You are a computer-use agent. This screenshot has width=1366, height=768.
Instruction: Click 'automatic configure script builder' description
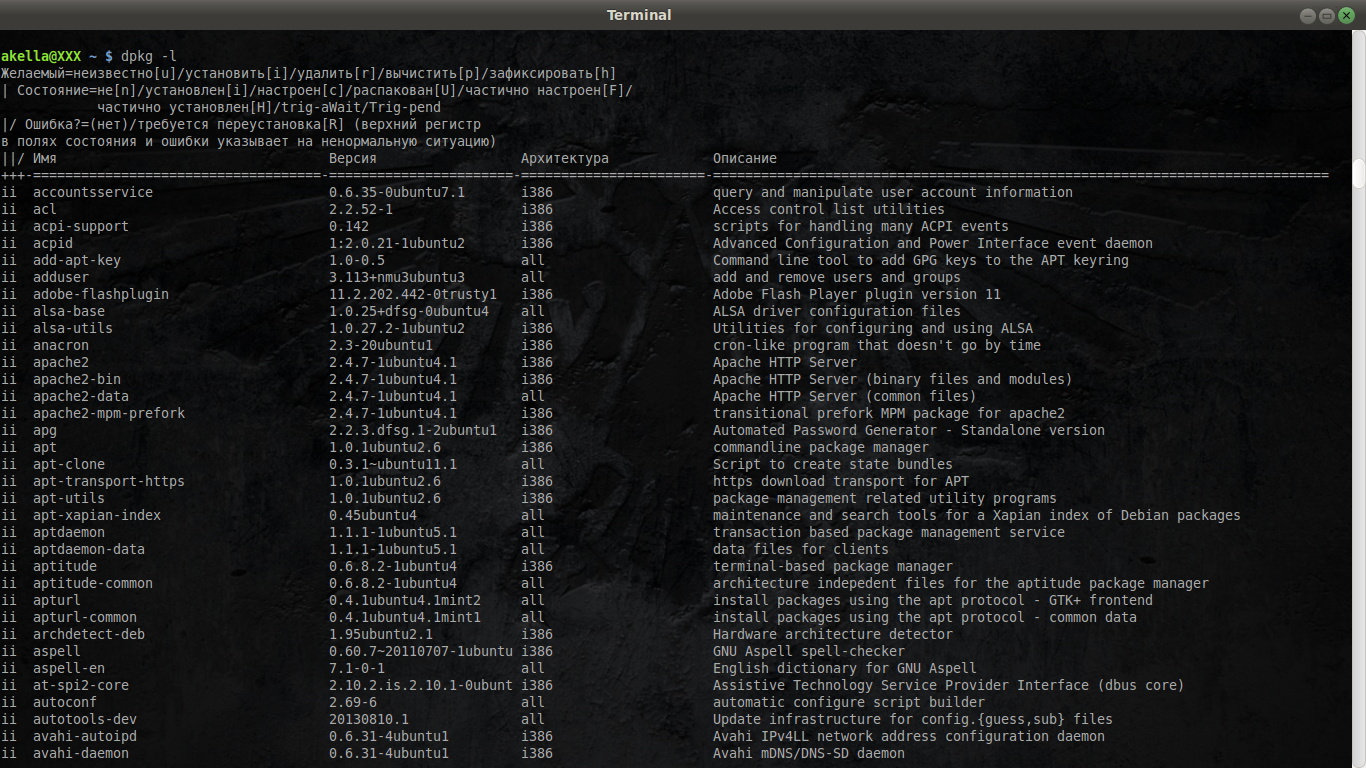click(849, 702)
